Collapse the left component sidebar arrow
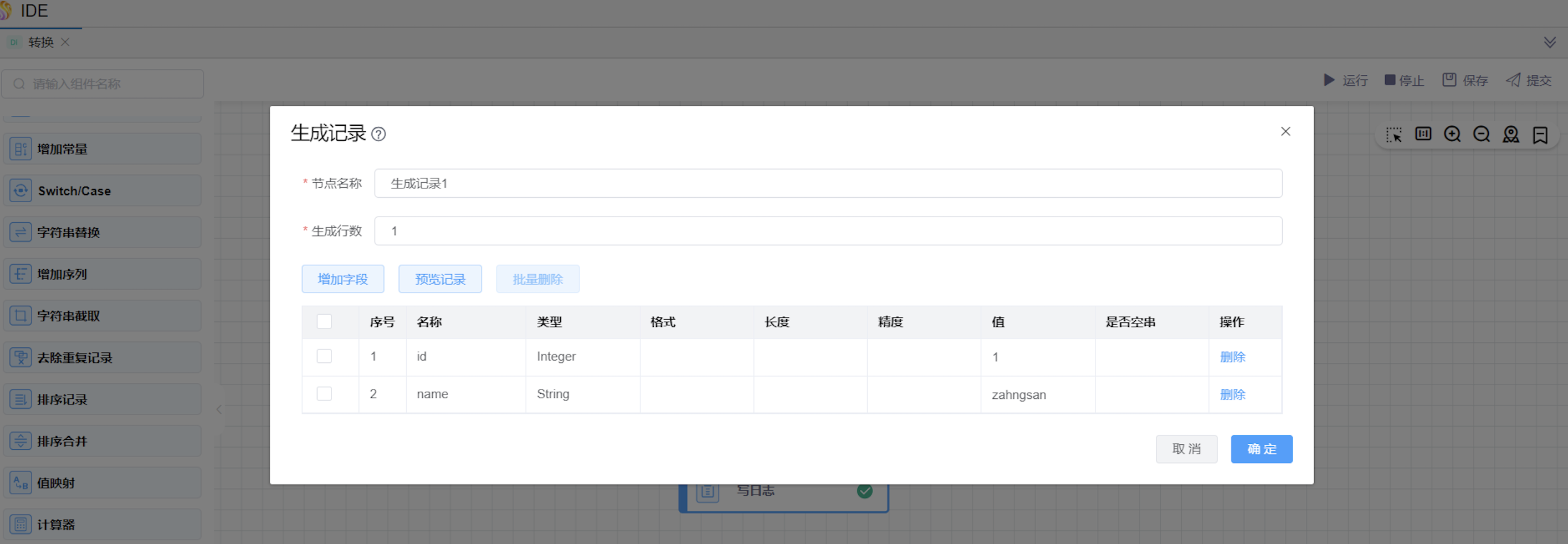Screen dimensions: 1568x544 [219, 409]
